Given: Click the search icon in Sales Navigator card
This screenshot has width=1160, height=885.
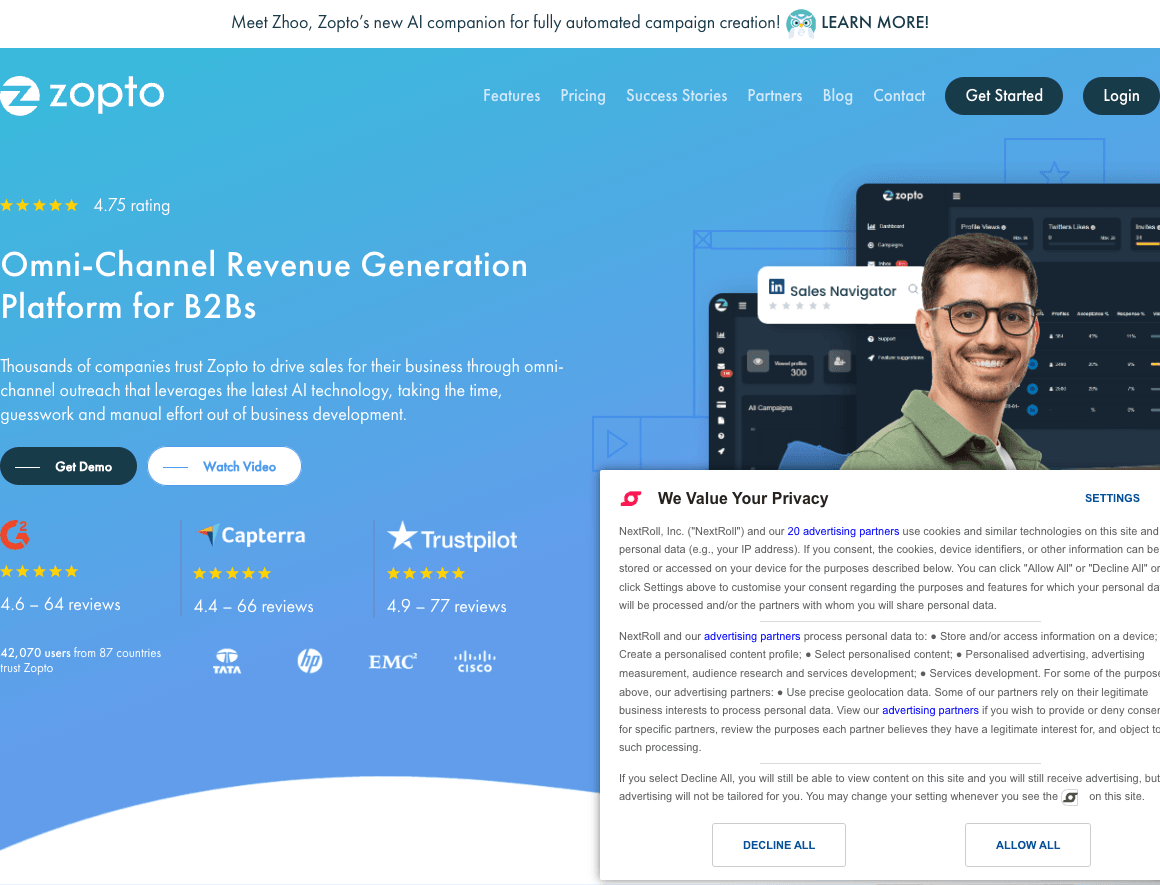Looking at the screenshot, I should (x=913, y=289).
